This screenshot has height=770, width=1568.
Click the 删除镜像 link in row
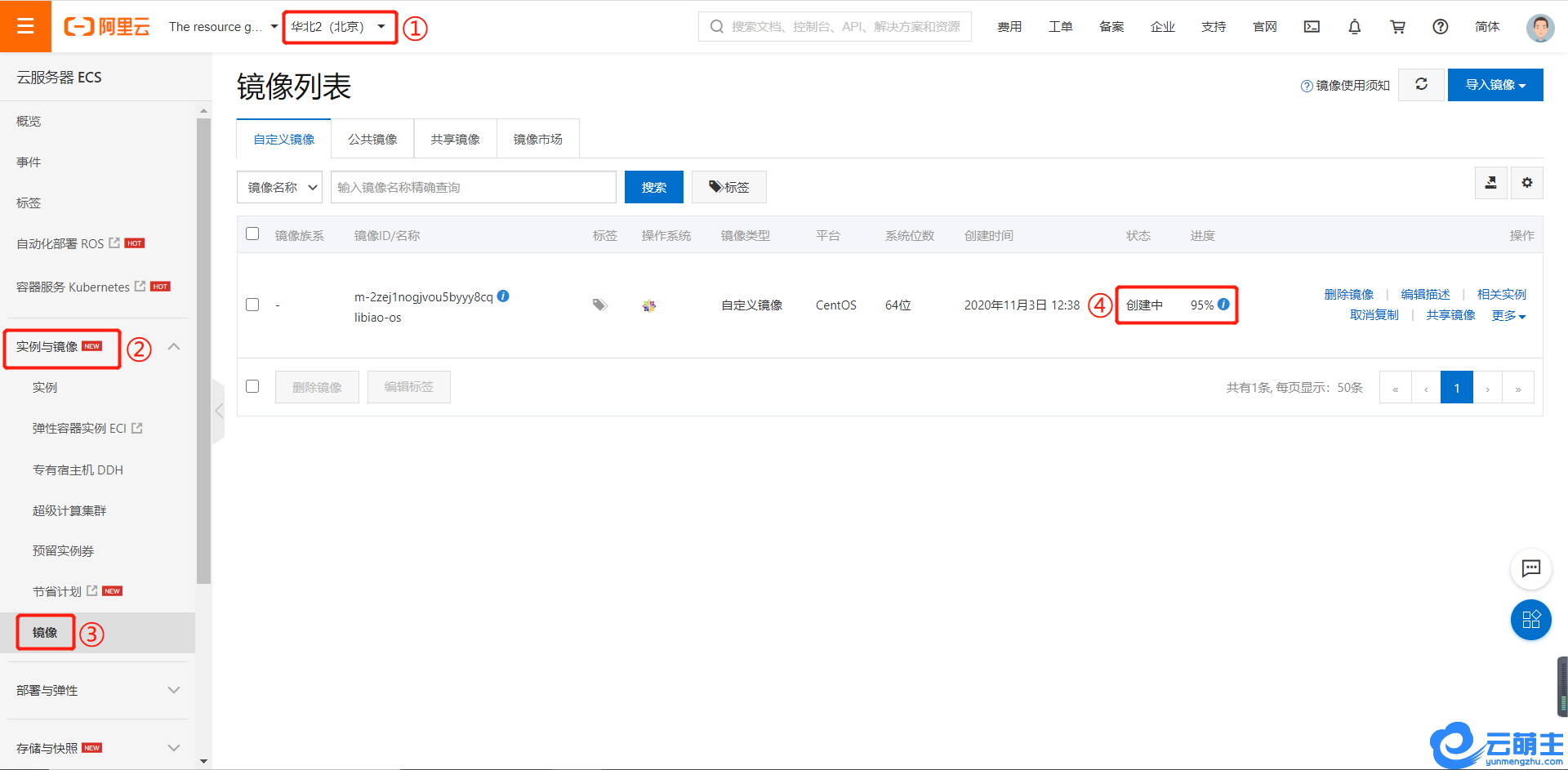coord(1348,295)
